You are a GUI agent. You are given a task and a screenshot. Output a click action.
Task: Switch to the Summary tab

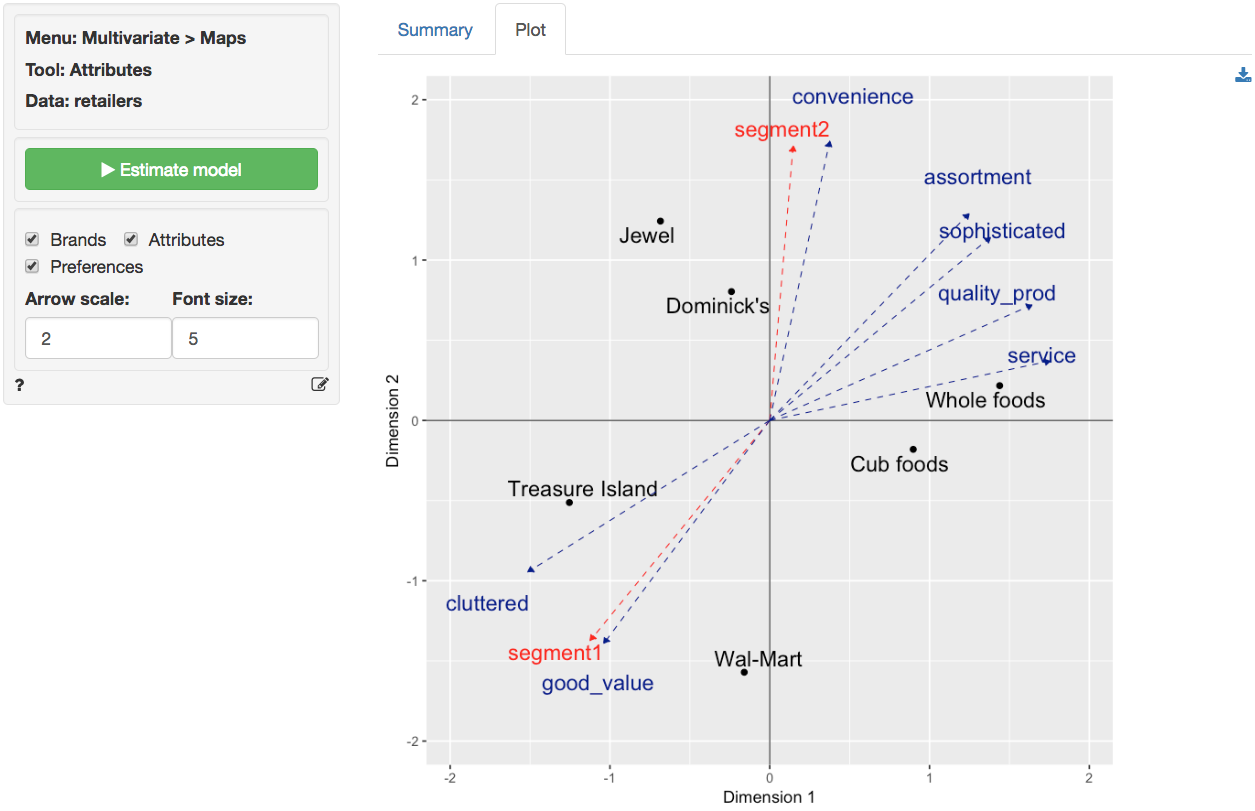435,30
